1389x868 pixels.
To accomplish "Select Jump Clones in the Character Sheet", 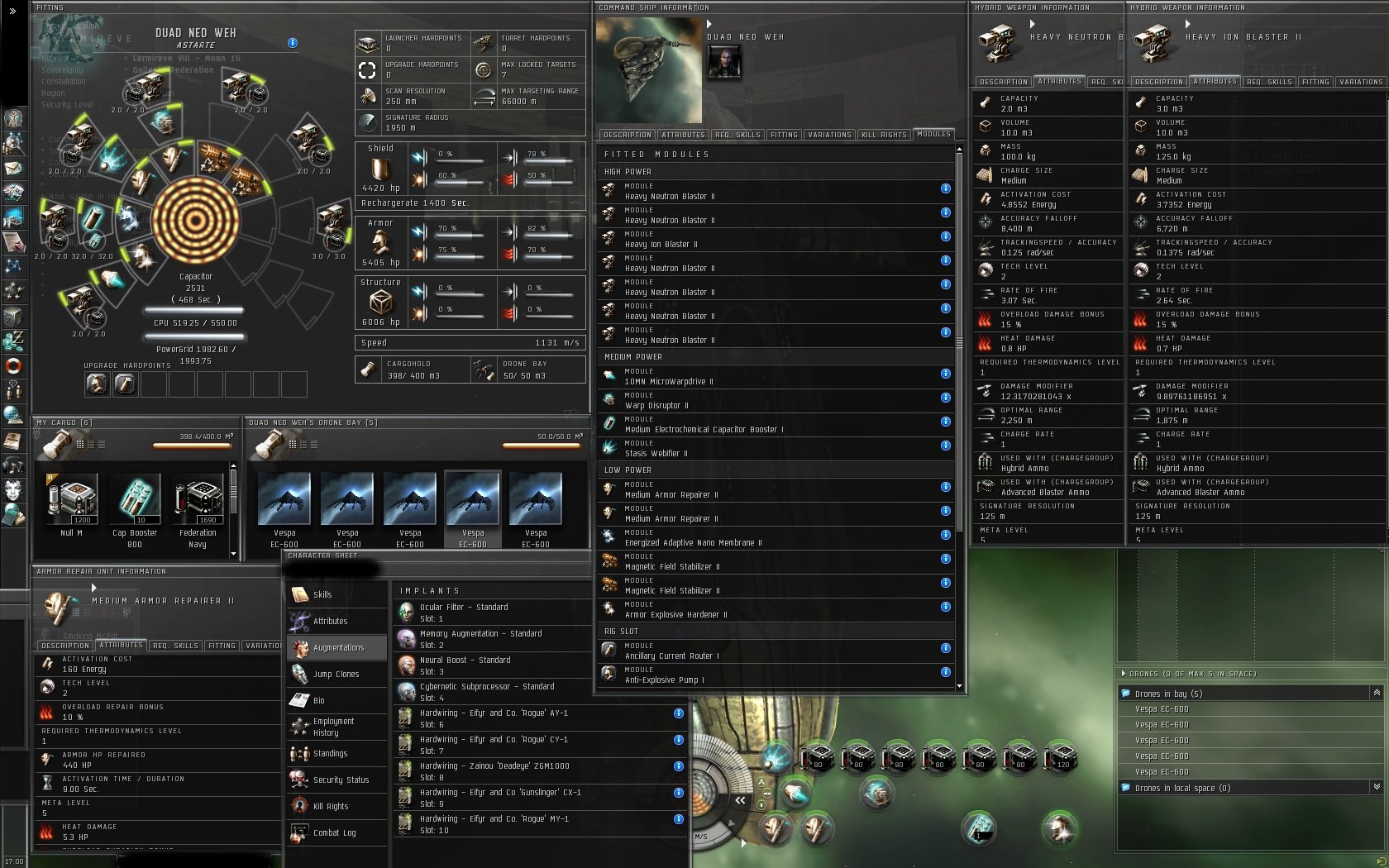I will (337, 674).
